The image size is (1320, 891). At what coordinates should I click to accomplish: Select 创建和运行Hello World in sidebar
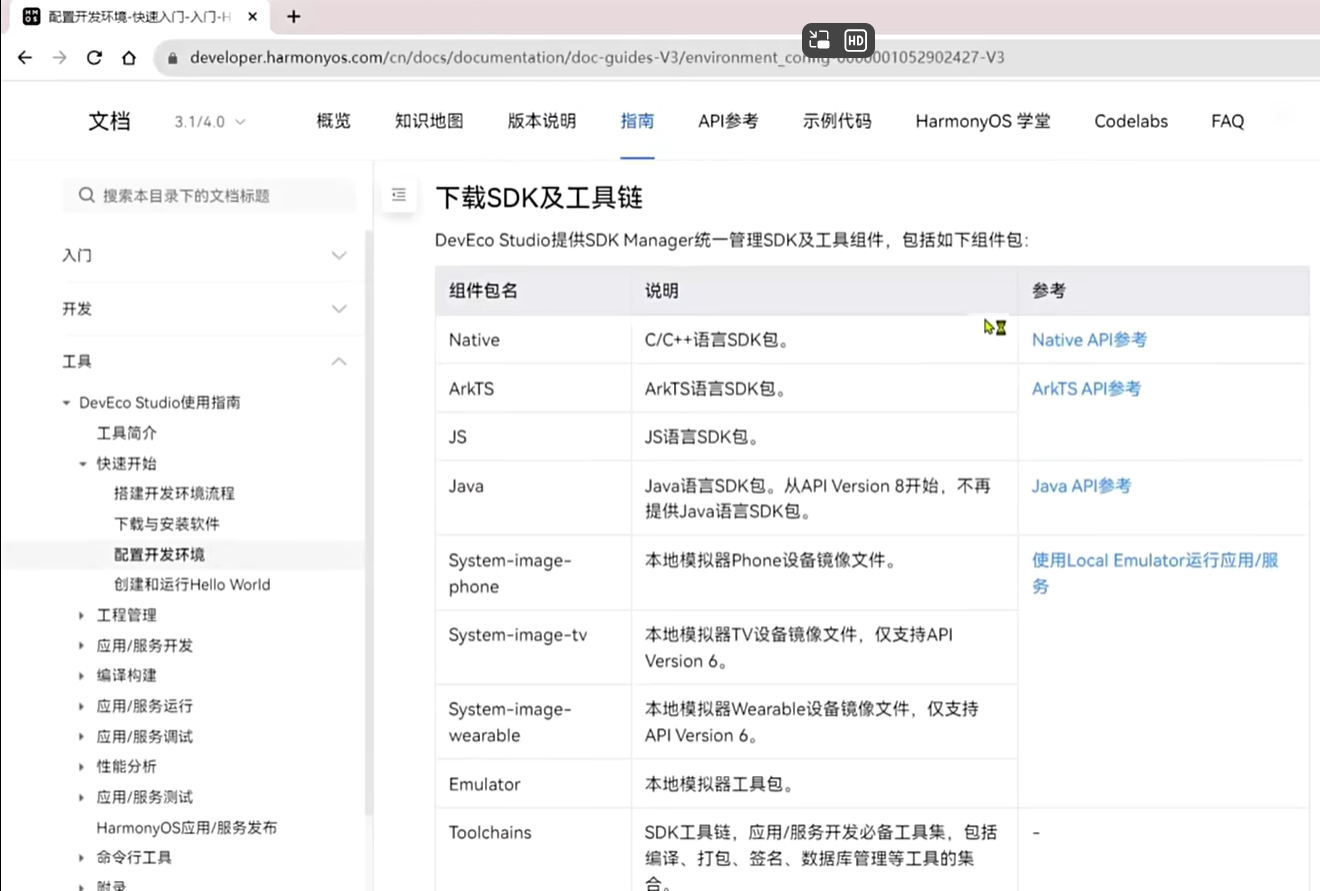[192, 584]
